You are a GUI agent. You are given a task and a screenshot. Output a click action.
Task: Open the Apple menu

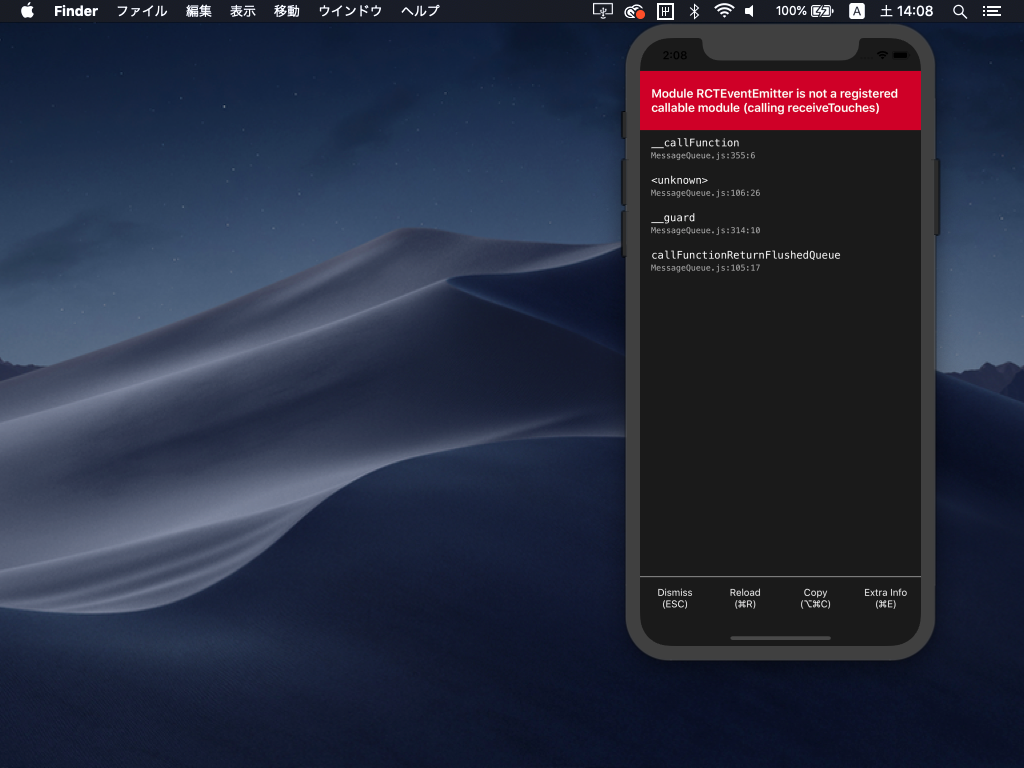click(27, 11)
